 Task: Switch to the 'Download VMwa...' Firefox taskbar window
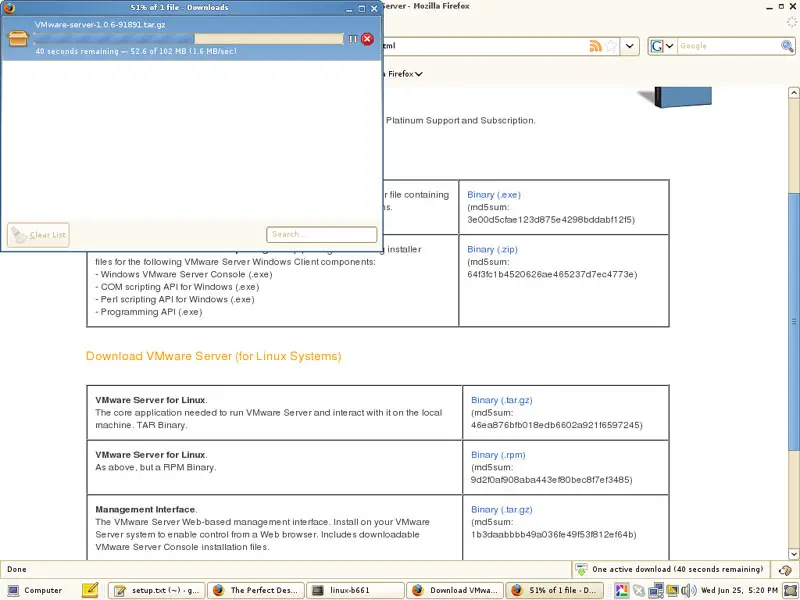click(x=455, y=590)
